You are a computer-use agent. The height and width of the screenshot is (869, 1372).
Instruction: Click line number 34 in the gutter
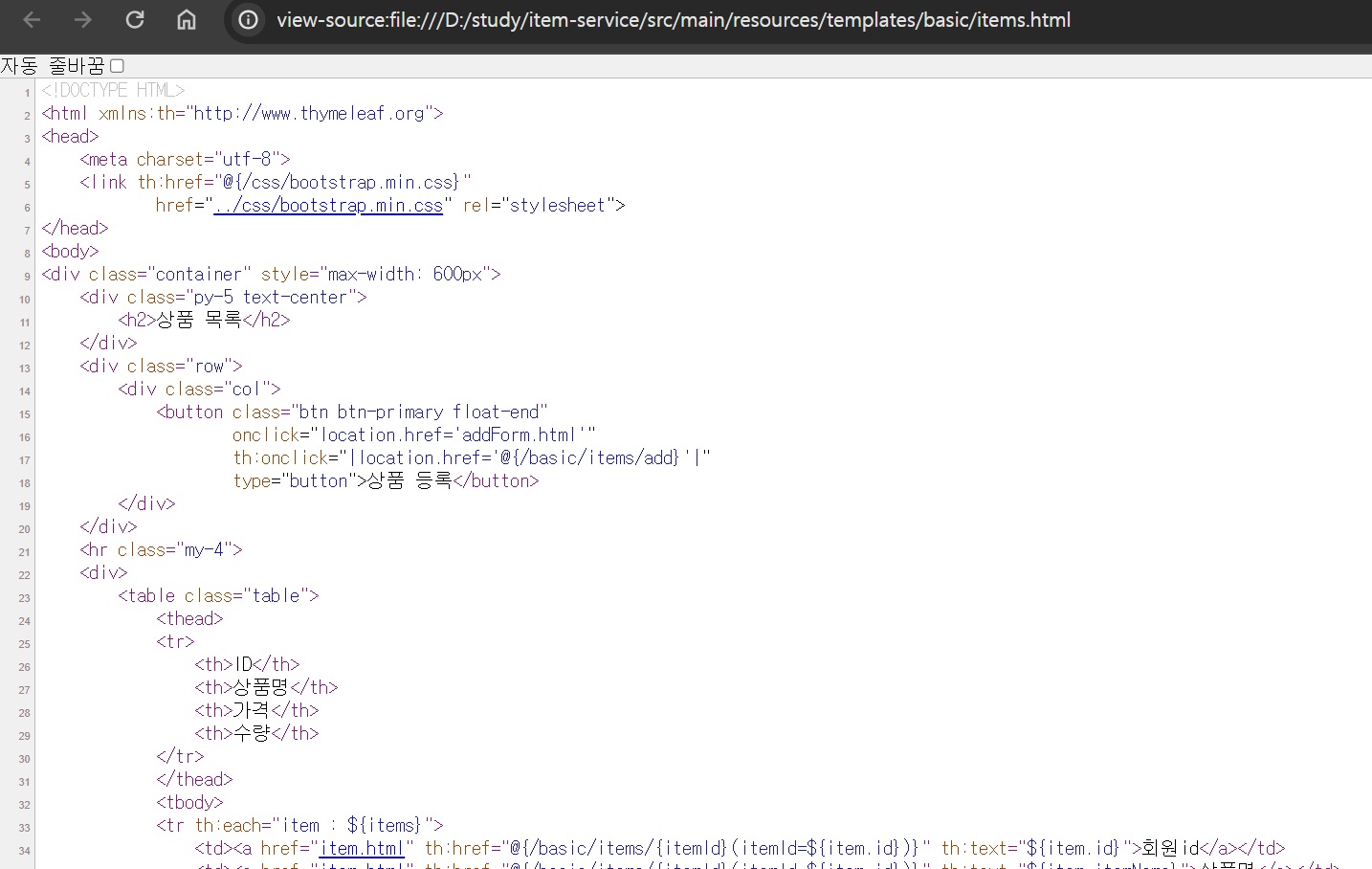tap(25, 851)
